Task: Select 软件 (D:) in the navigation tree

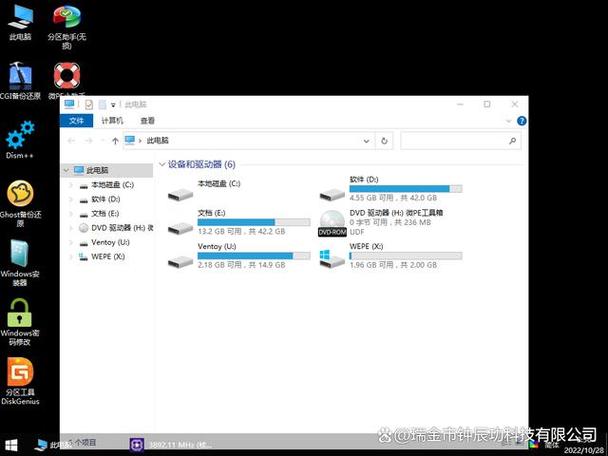Action: click(105, 199)
